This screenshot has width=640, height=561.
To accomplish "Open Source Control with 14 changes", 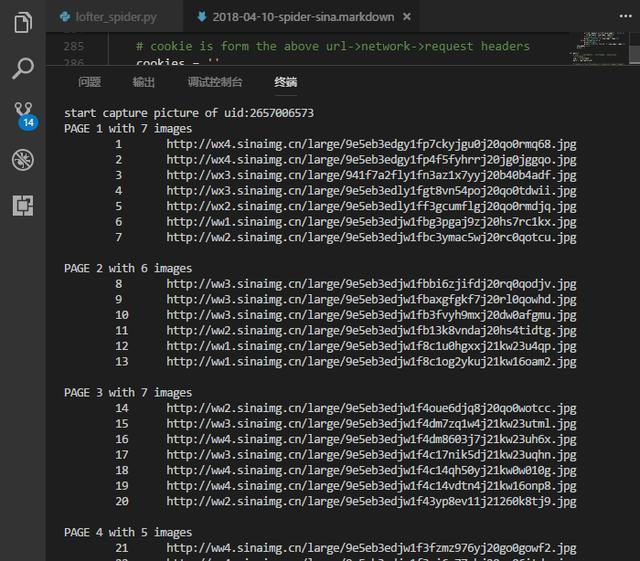I will (24, 115).
